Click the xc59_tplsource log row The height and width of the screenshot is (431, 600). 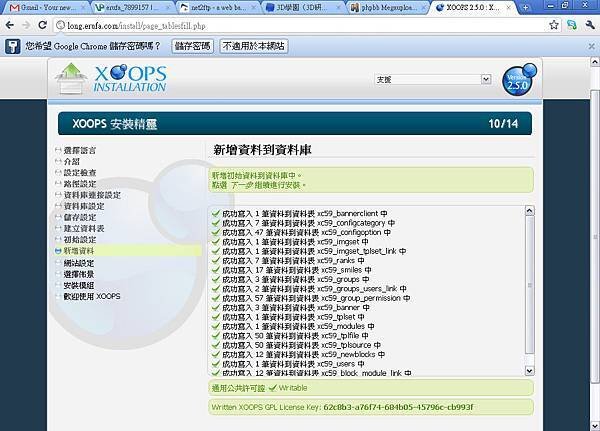pos(296,345)
